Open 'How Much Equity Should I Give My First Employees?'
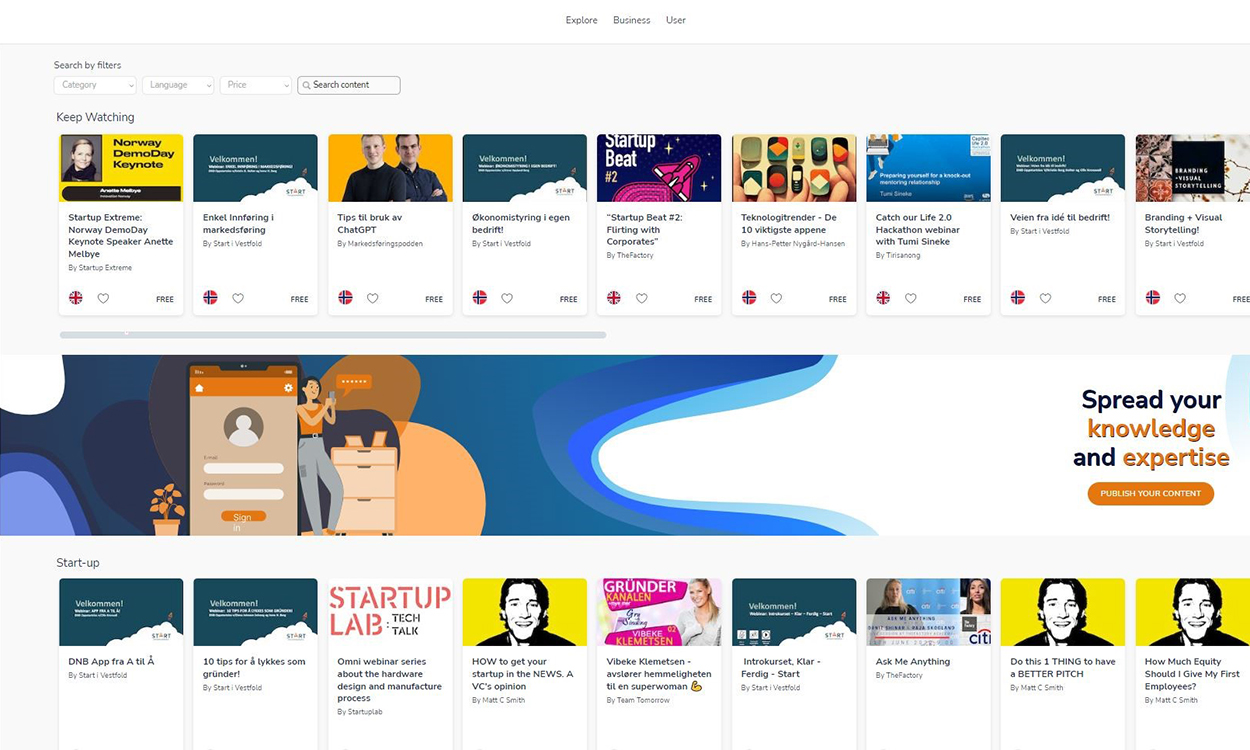 click(1192, 674)
